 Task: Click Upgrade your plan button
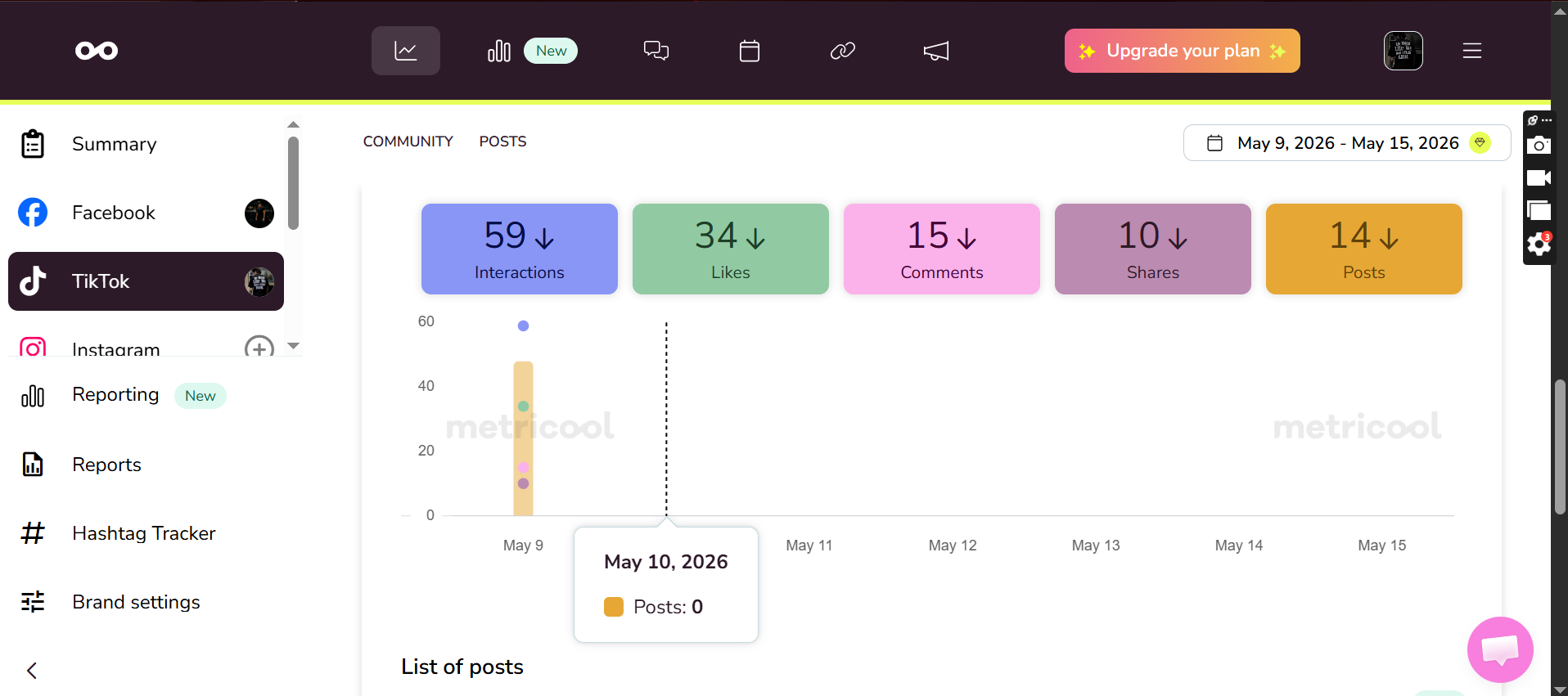point(1183,51)
